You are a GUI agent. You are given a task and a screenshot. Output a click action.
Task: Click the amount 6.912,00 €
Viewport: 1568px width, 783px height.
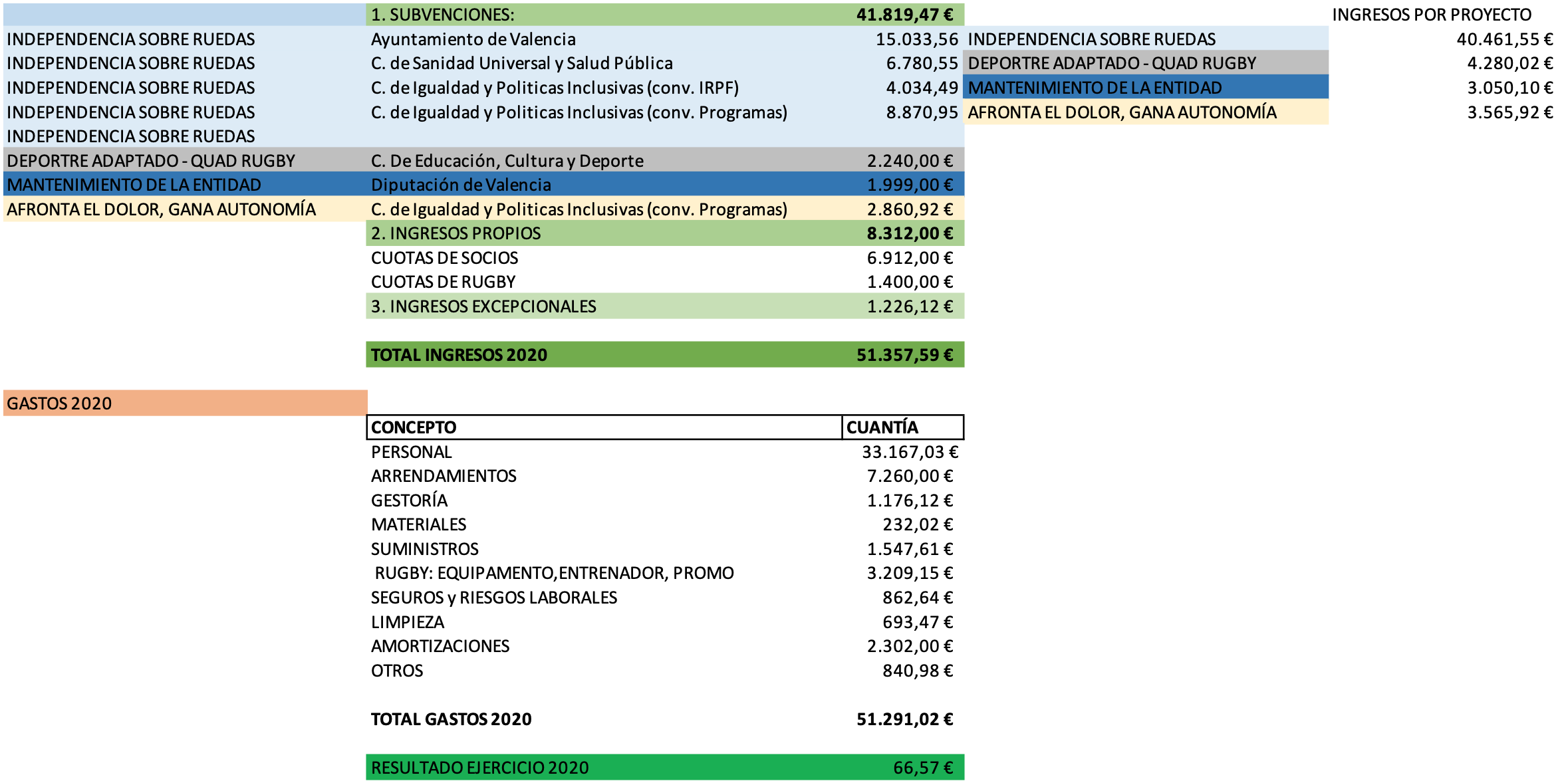pos(910,258)
